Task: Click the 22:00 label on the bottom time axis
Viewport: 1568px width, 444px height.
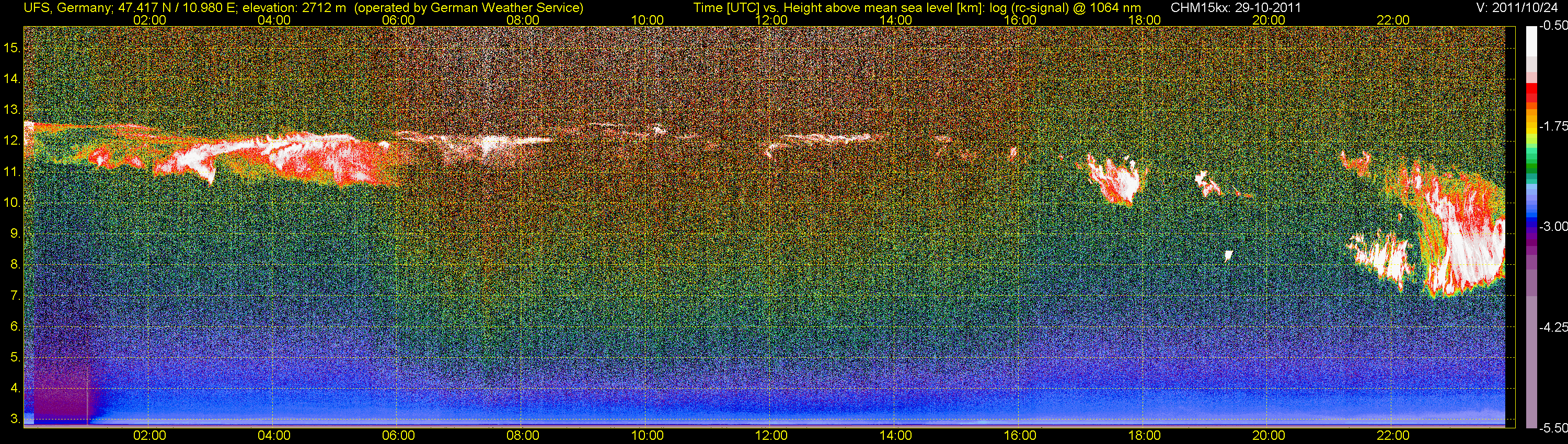Action: (1393, 436)
